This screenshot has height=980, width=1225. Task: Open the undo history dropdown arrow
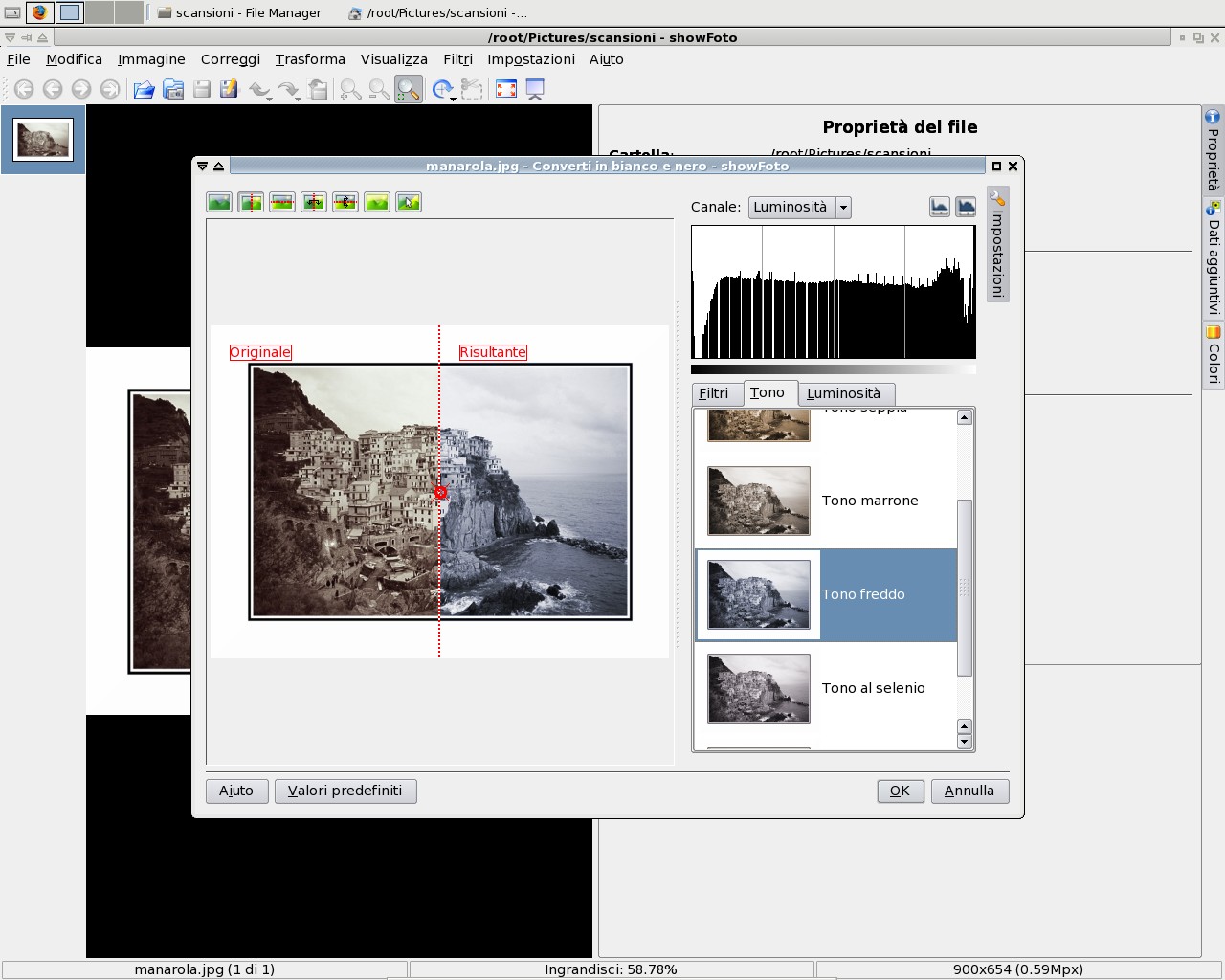pos(271,98)
